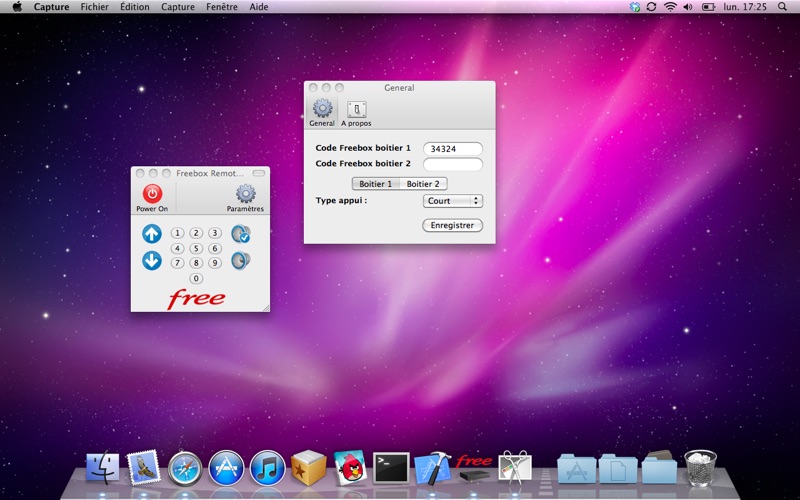Viewport: 800px width, 500px height.
Task: Open the Type appui Court dropdown
Action: click(x=453, y=201)
